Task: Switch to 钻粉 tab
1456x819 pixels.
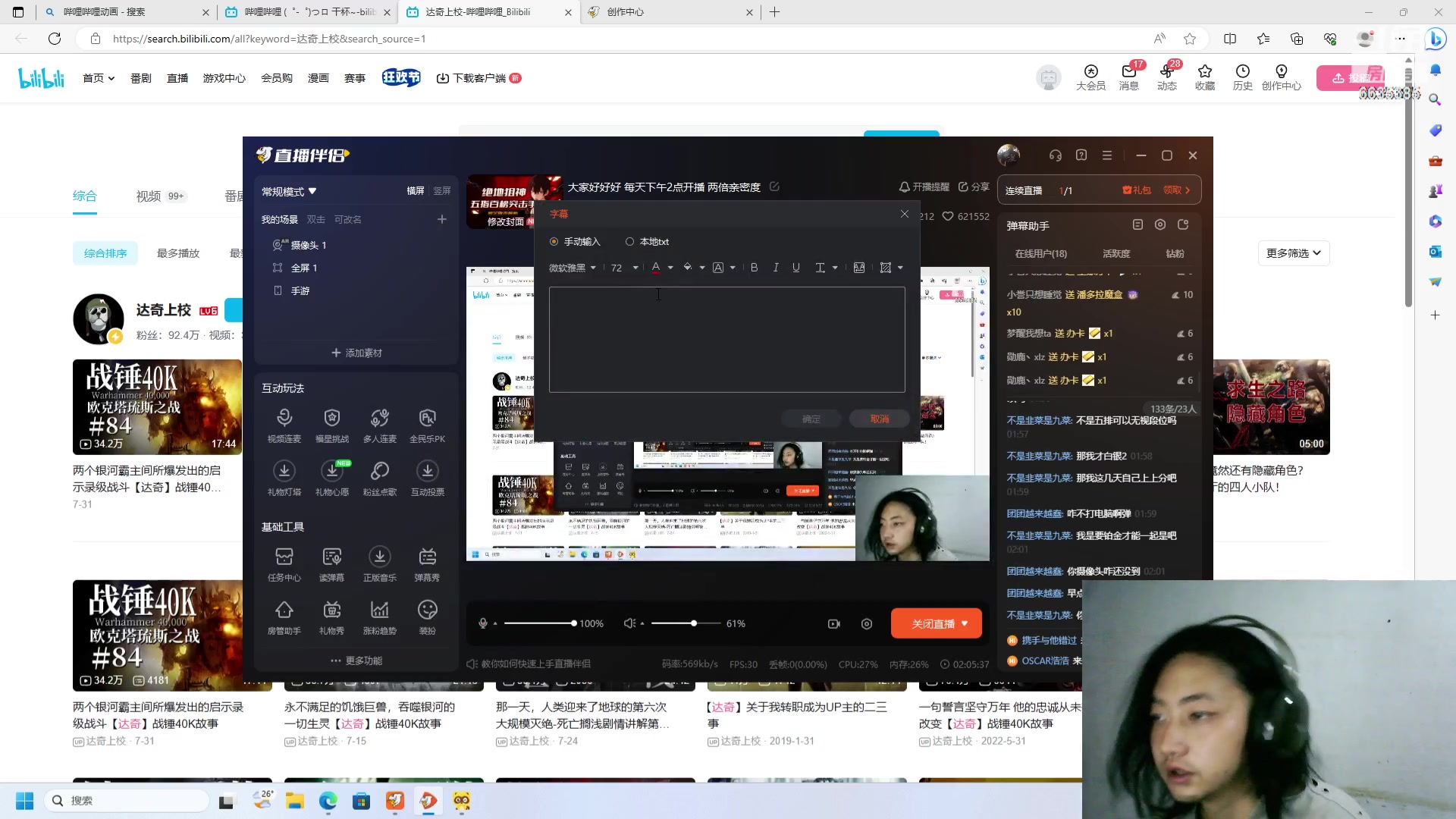Action: 1175,253
